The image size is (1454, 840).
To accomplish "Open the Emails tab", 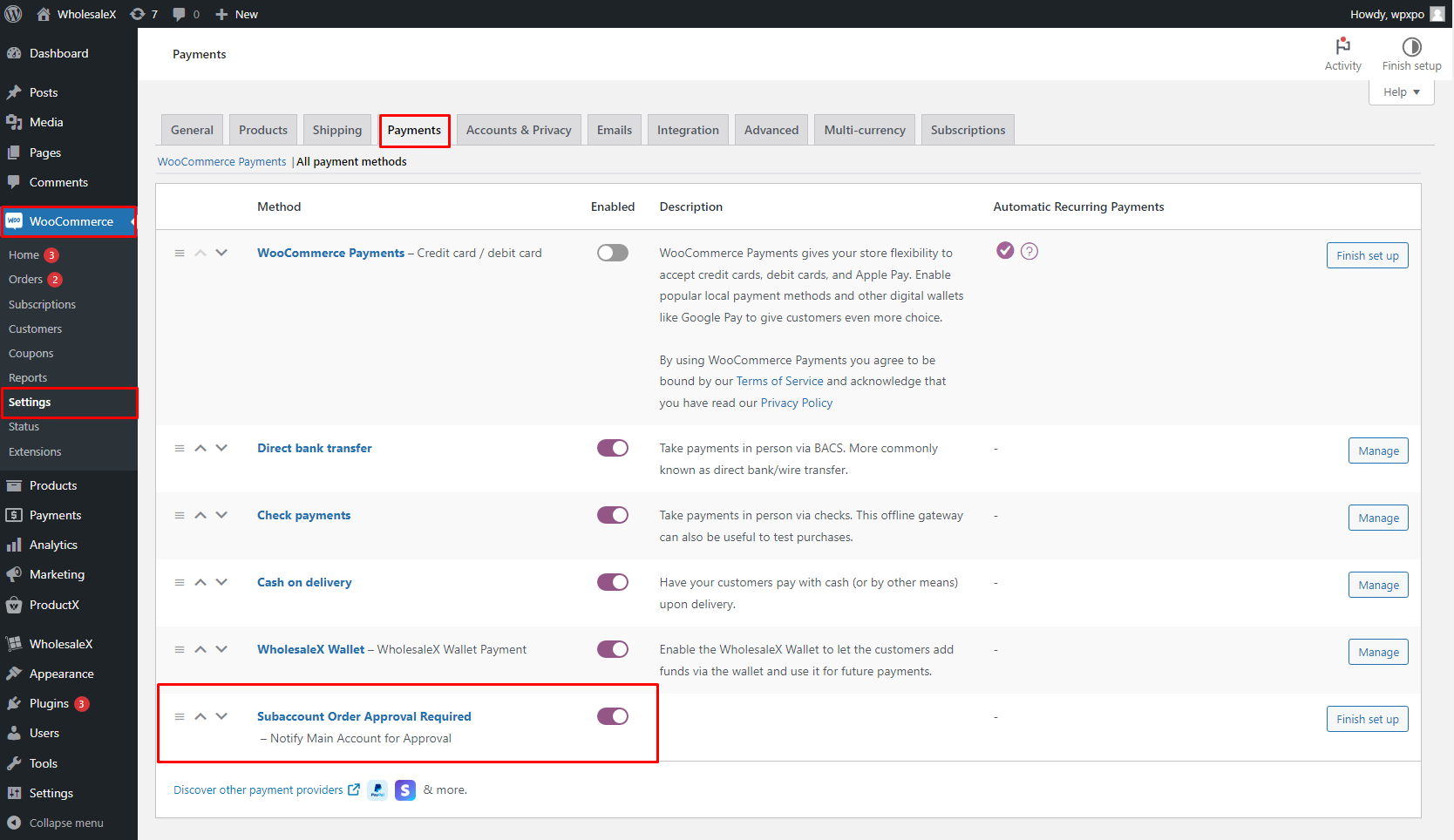I will coord(615,130).
